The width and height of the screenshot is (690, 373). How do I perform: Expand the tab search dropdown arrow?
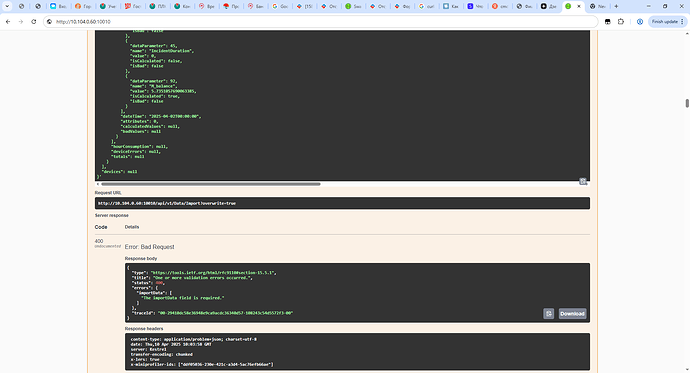pos(7,6)
